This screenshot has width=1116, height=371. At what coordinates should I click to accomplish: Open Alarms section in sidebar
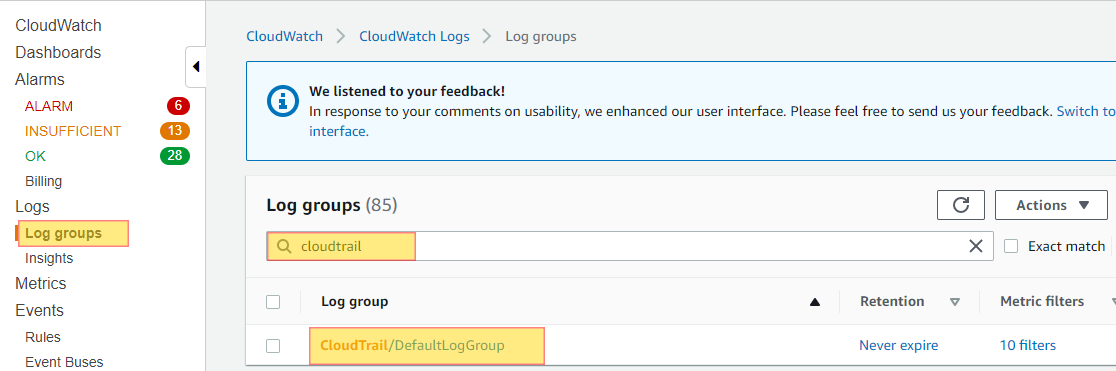[x=40, y=80]
